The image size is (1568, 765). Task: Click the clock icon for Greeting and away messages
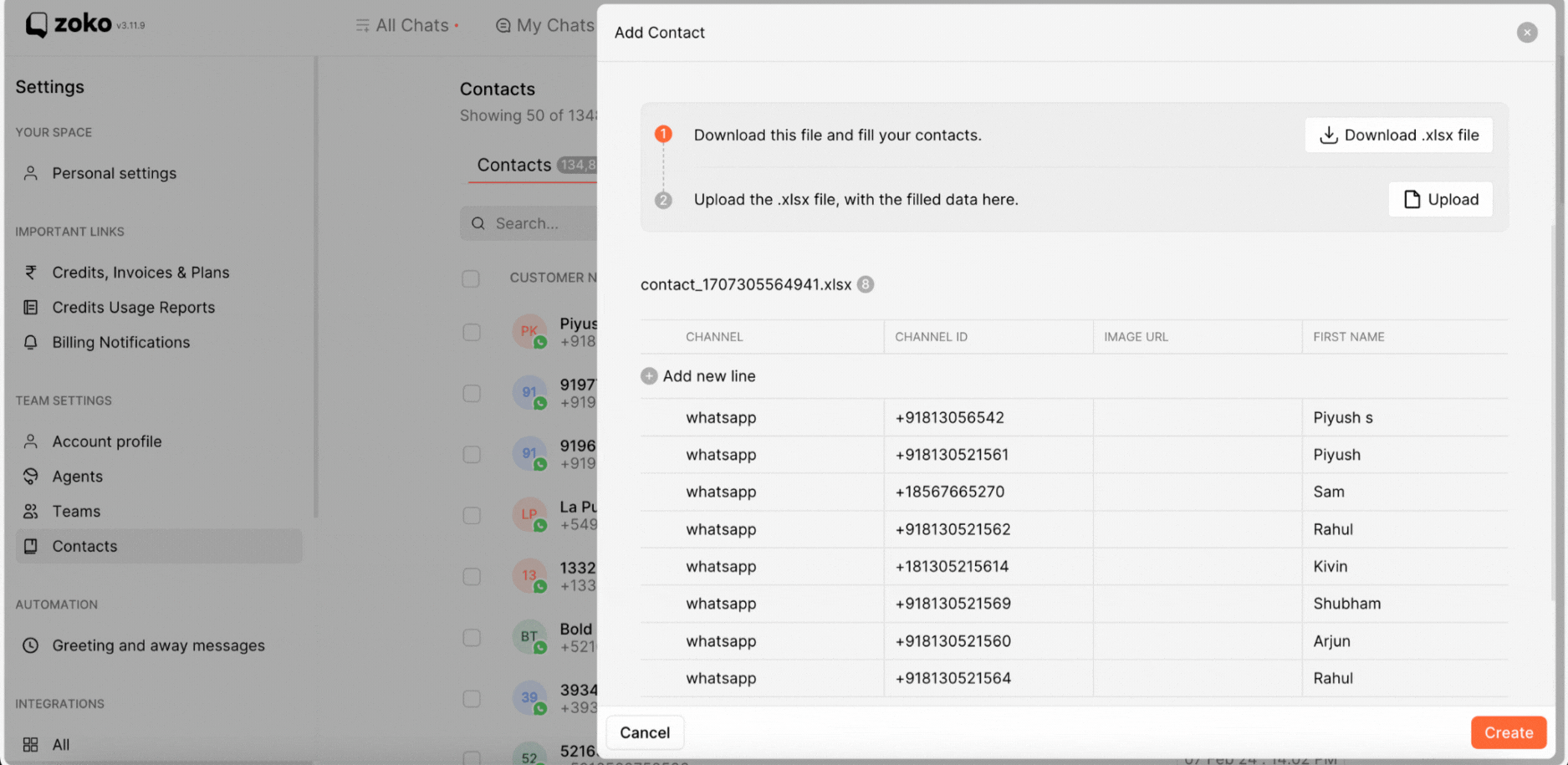(31, 645)
